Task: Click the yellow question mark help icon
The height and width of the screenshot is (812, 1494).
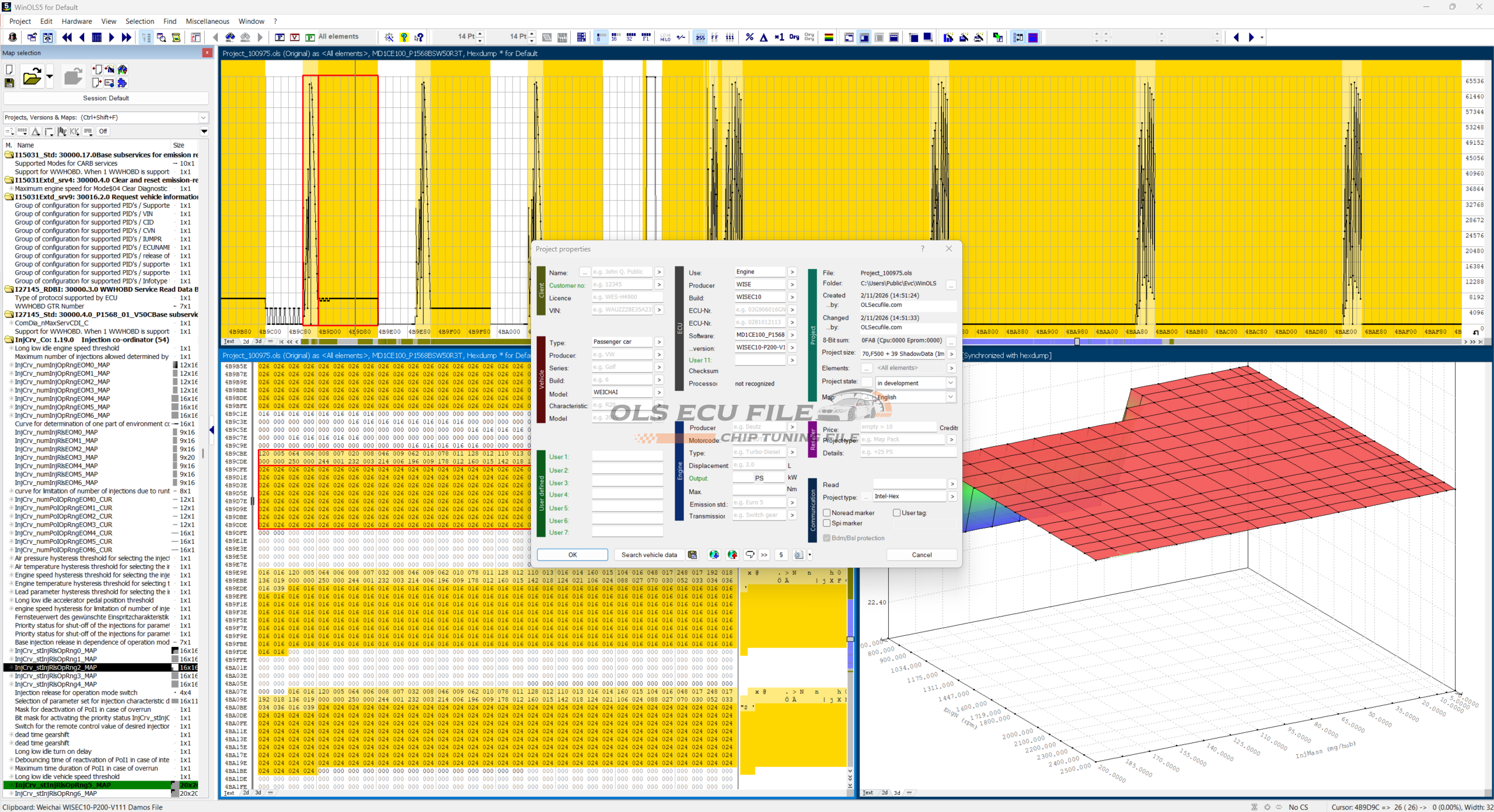Action: [404, 37]
